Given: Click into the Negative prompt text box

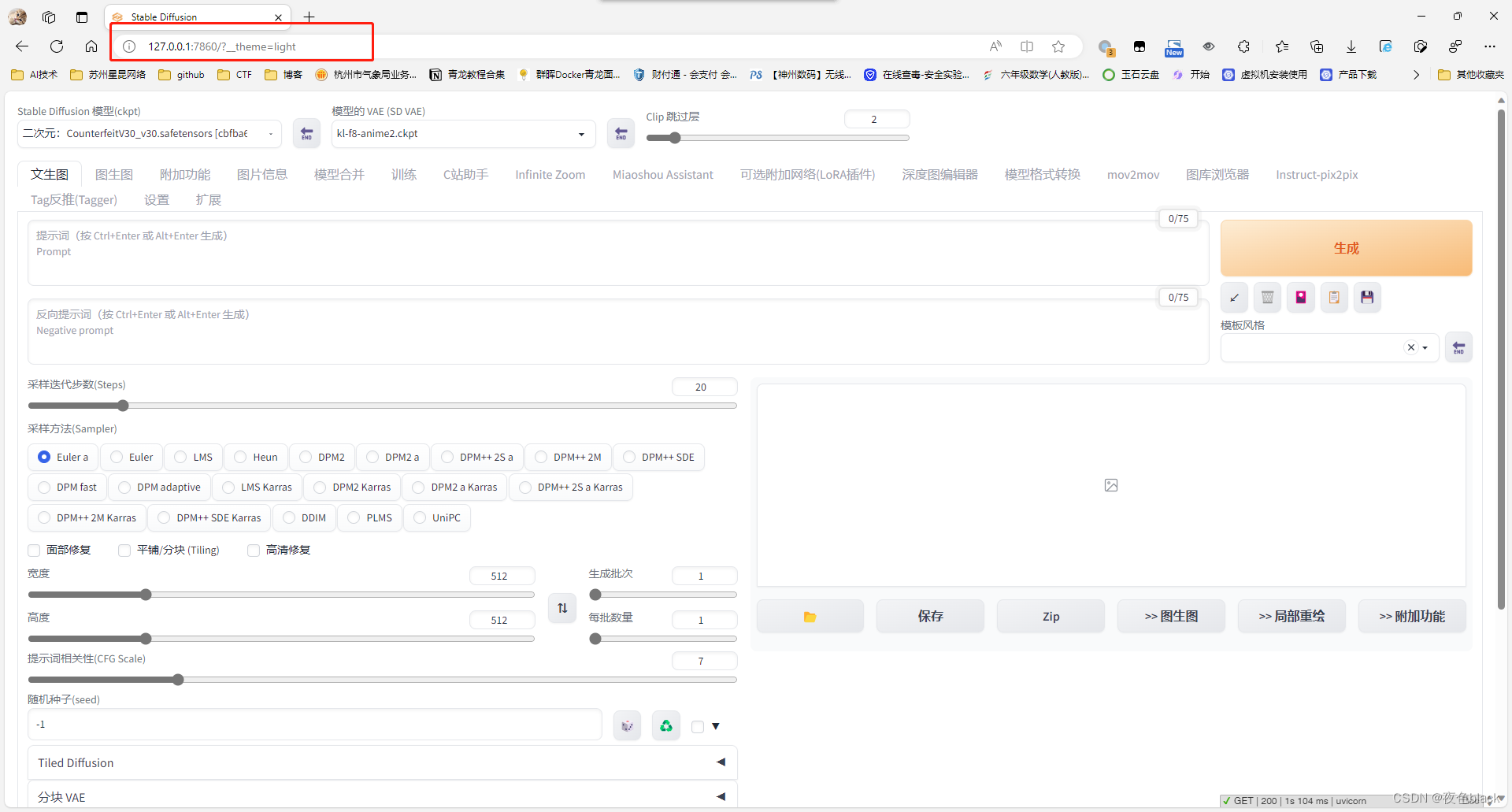Looking at the screenshot, I should point(618,332).
